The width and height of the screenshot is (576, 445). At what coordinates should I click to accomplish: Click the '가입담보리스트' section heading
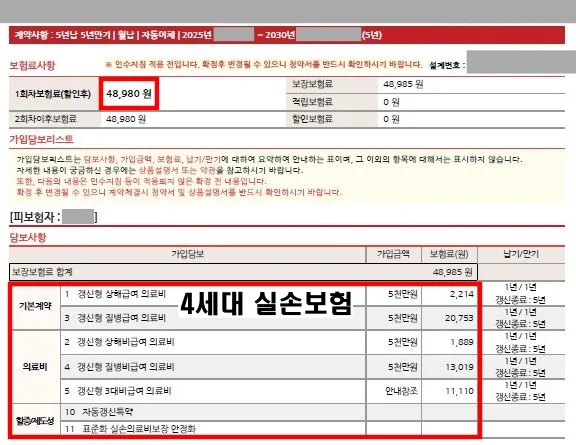[41, 139]
